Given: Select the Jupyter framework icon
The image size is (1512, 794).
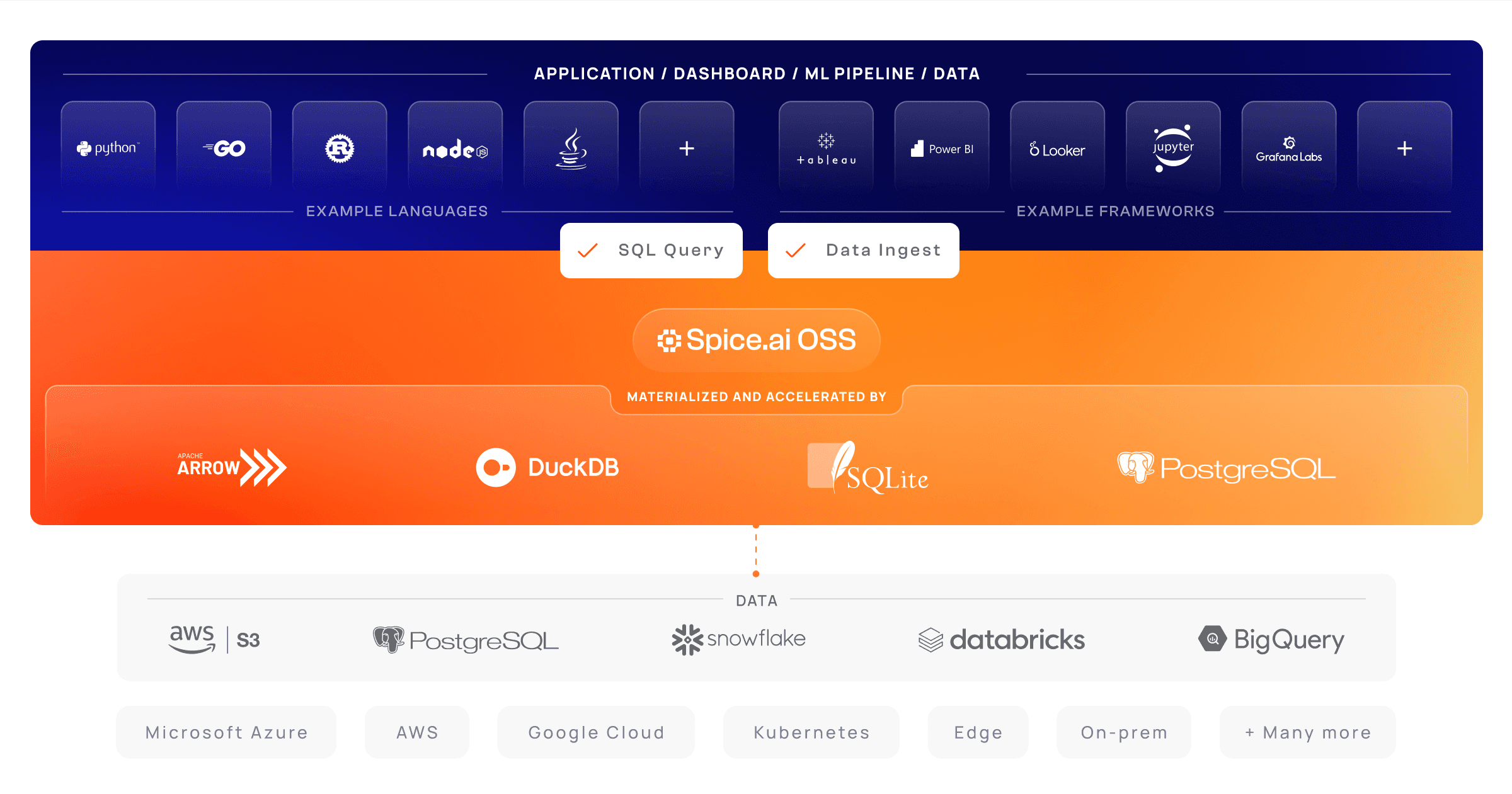Looking at the screenshot, I should (x=1172, y=148).
